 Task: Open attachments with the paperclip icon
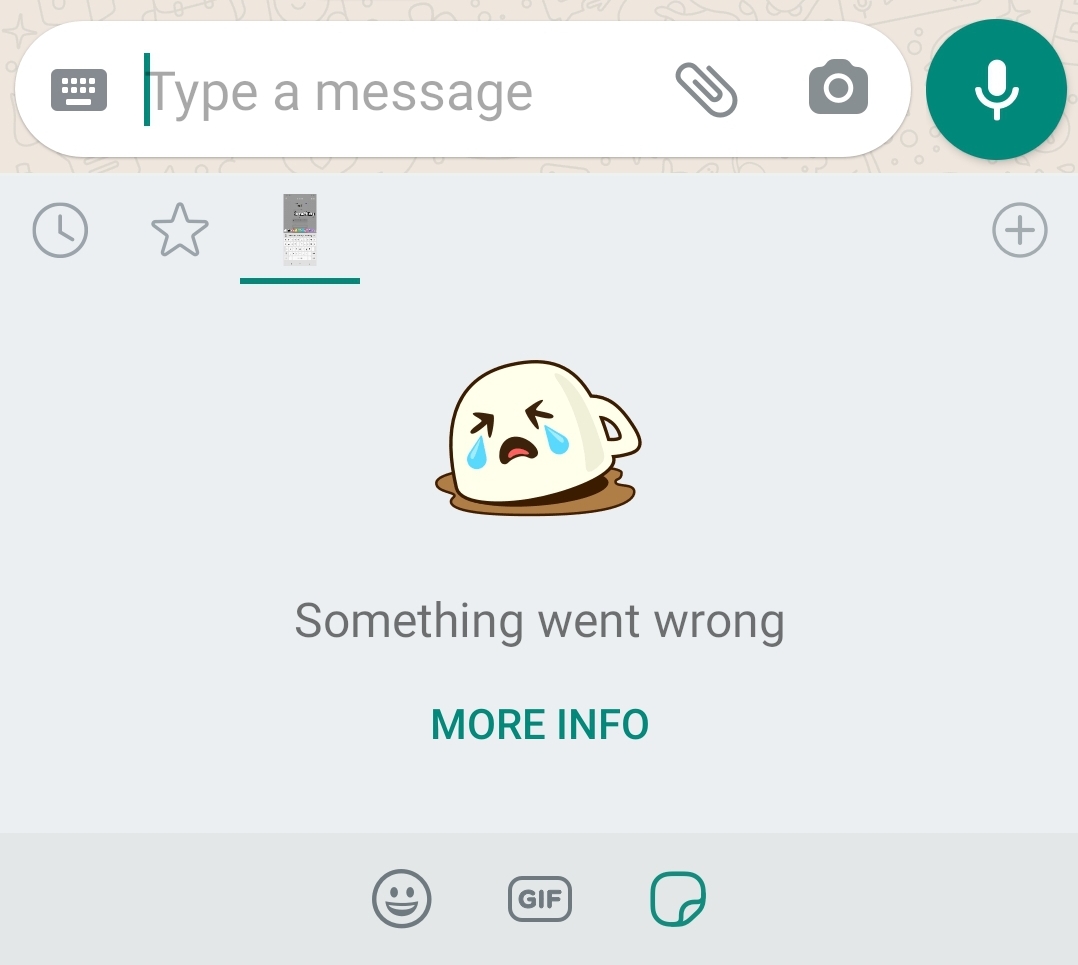[x=706, y=89]
